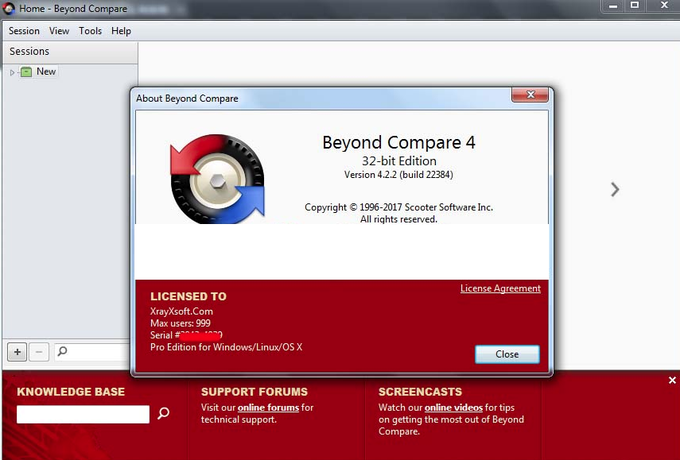Image resolution: width=680 pixels, height=460 pixels.
Task: Click the minus button to remove session
Action: click(x=39, y=352)
